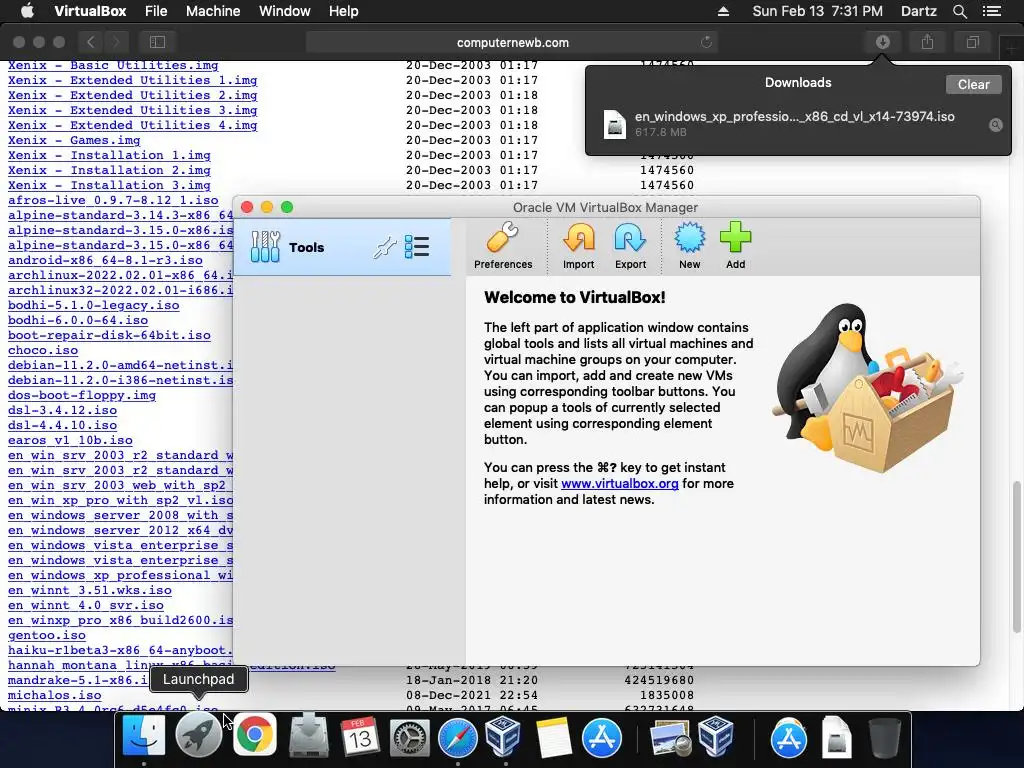Viewport: 1024px width, 768px height.
Task: Open en_winnt_3.51.wks.iso link
Action: coord(89,590)
